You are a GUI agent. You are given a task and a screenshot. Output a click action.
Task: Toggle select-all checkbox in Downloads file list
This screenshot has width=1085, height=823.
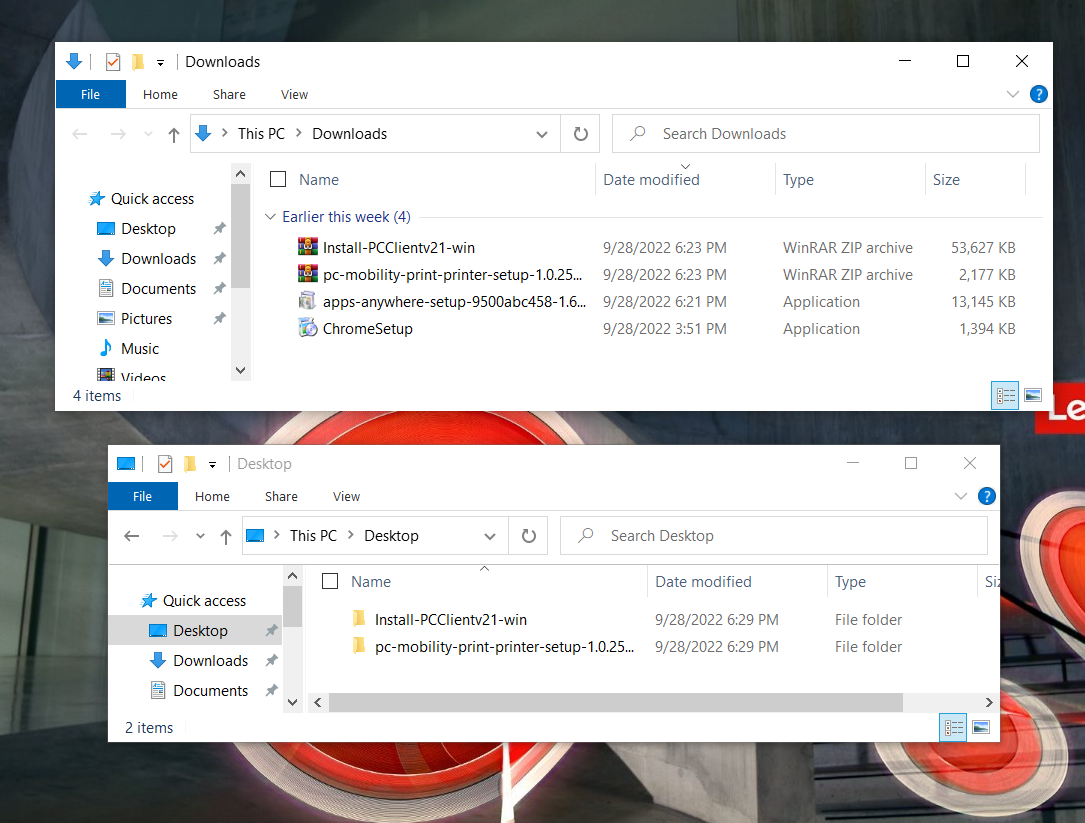[x=278, y=179]
